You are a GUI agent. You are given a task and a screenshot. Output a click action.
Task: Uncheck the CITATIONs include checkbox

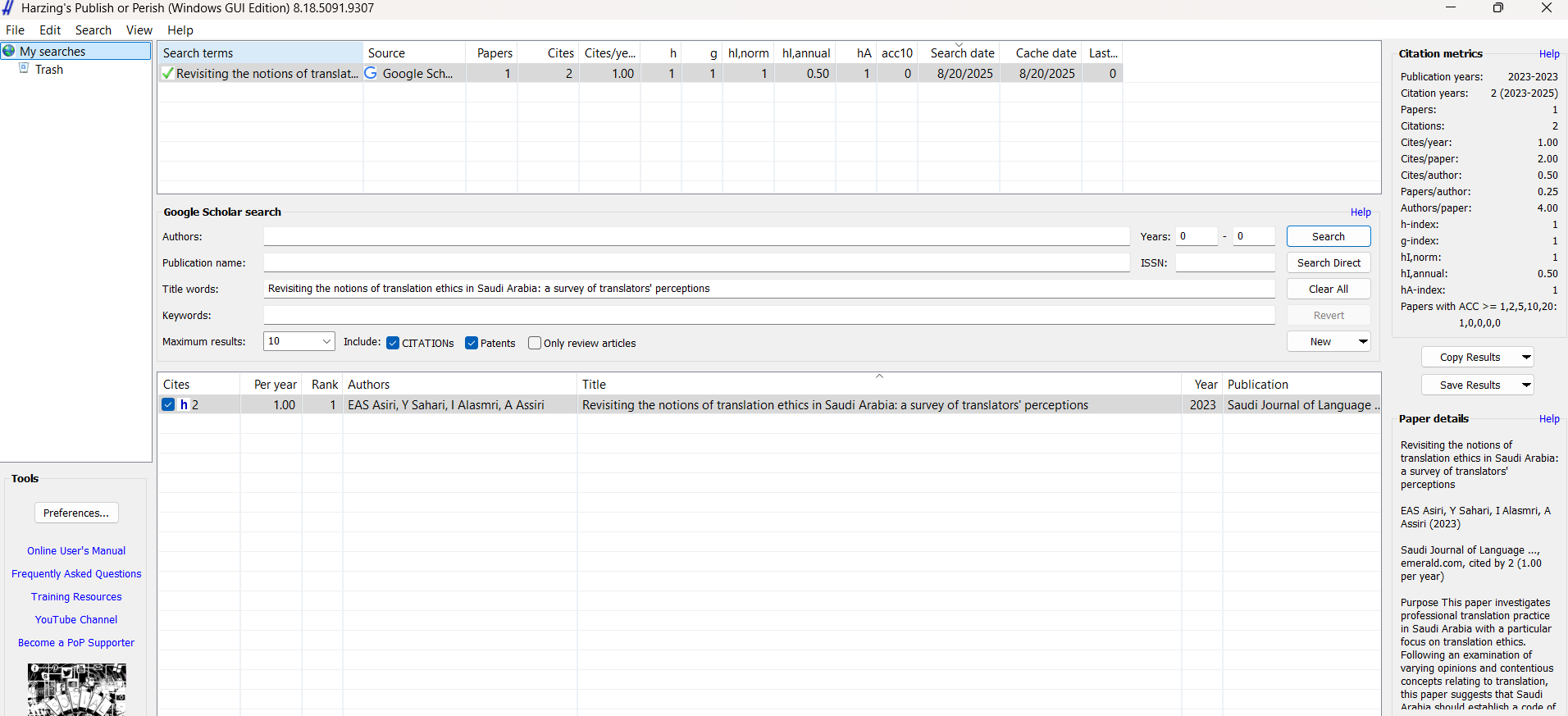click(x=393, y=343)
